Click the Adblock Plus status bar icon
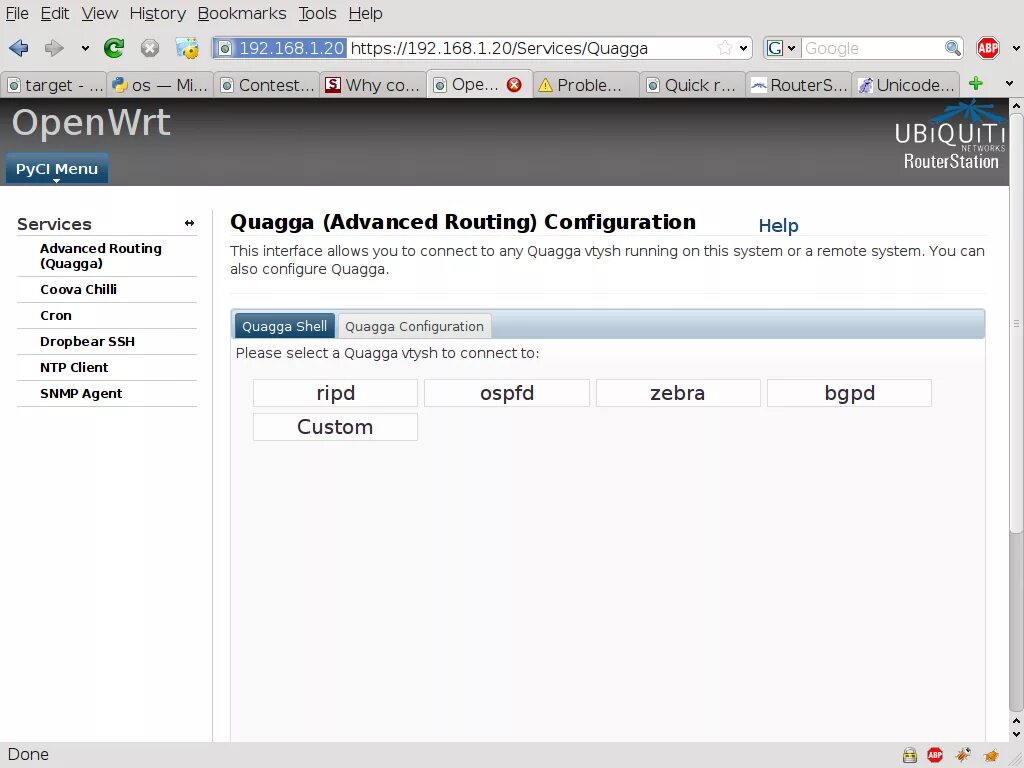This screenshot has height=768, width=1024. pos(935,755)
